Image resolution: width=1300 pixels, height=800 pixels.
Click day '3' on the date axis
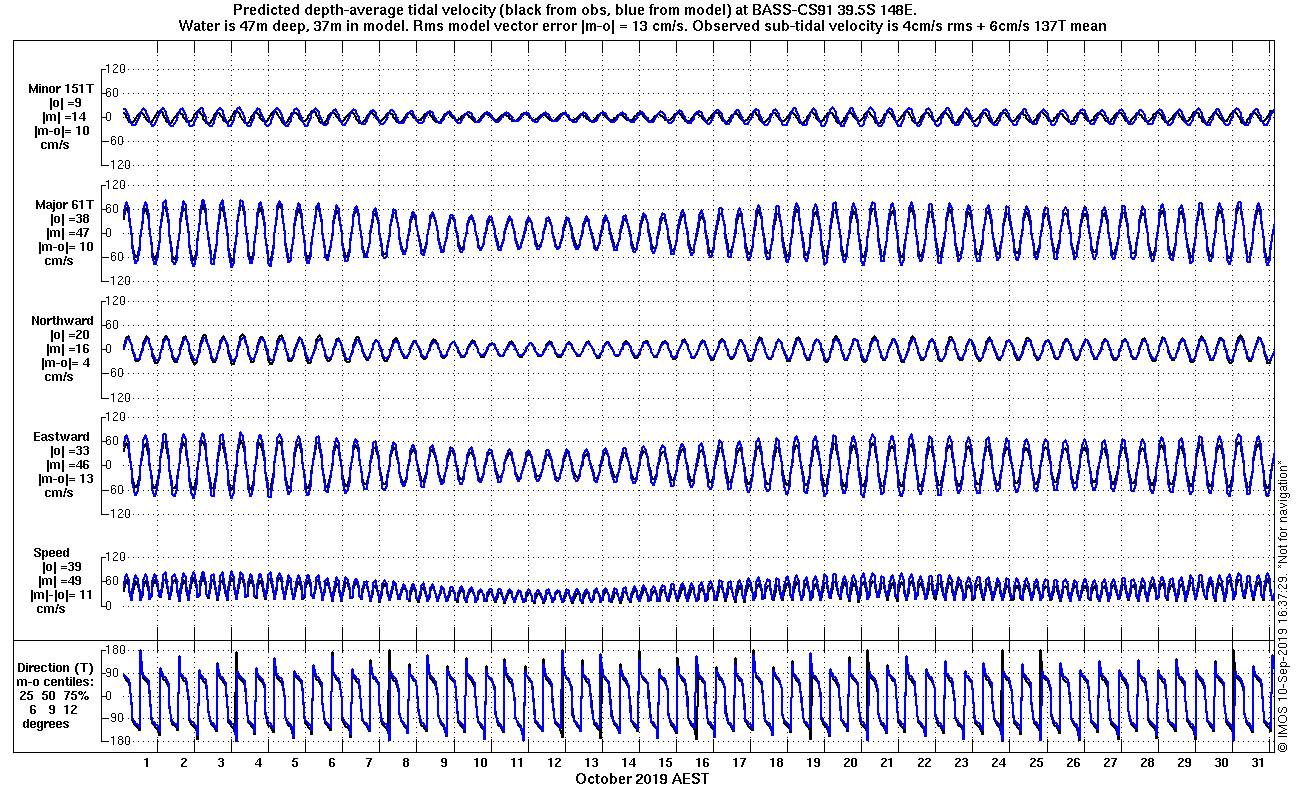tap(220, 763)
